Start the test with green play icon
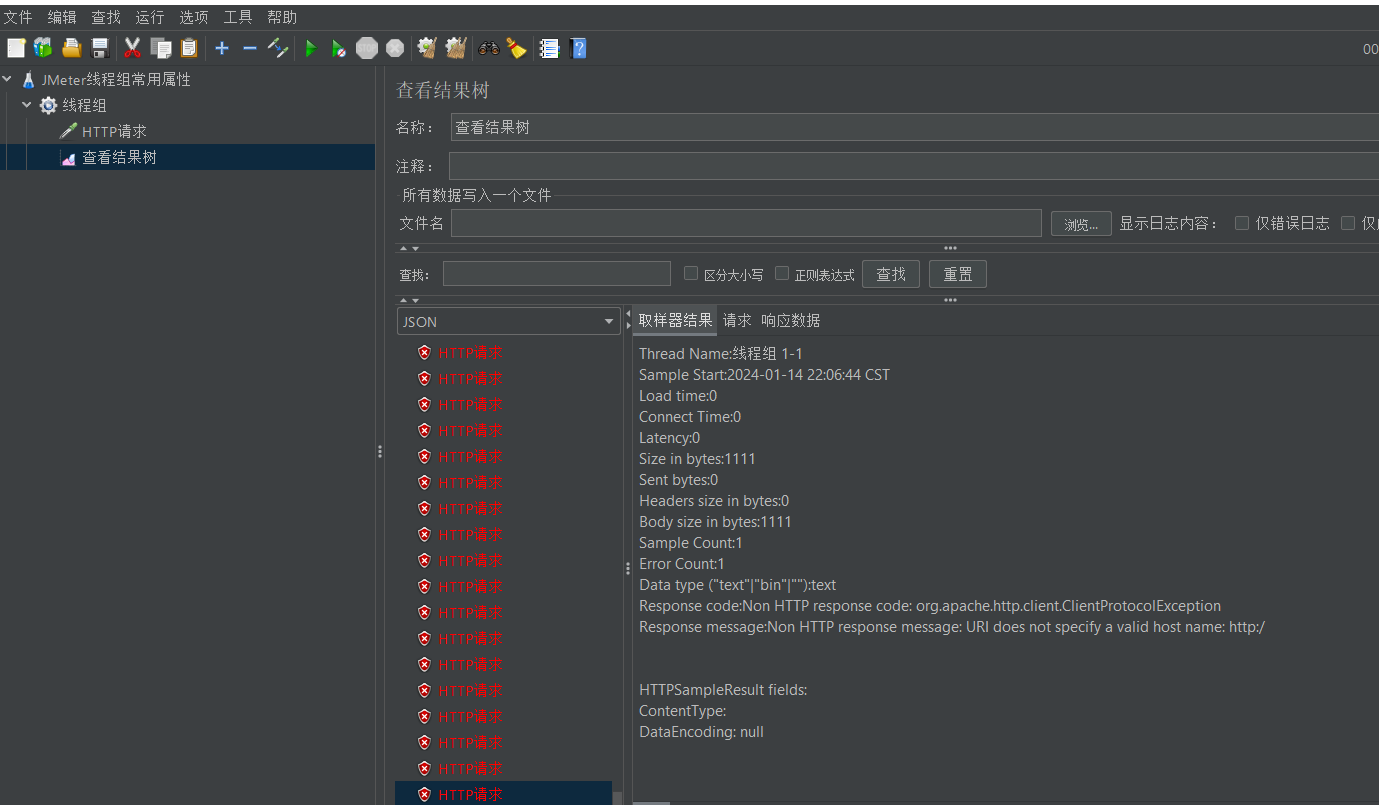 coord(311,48)
